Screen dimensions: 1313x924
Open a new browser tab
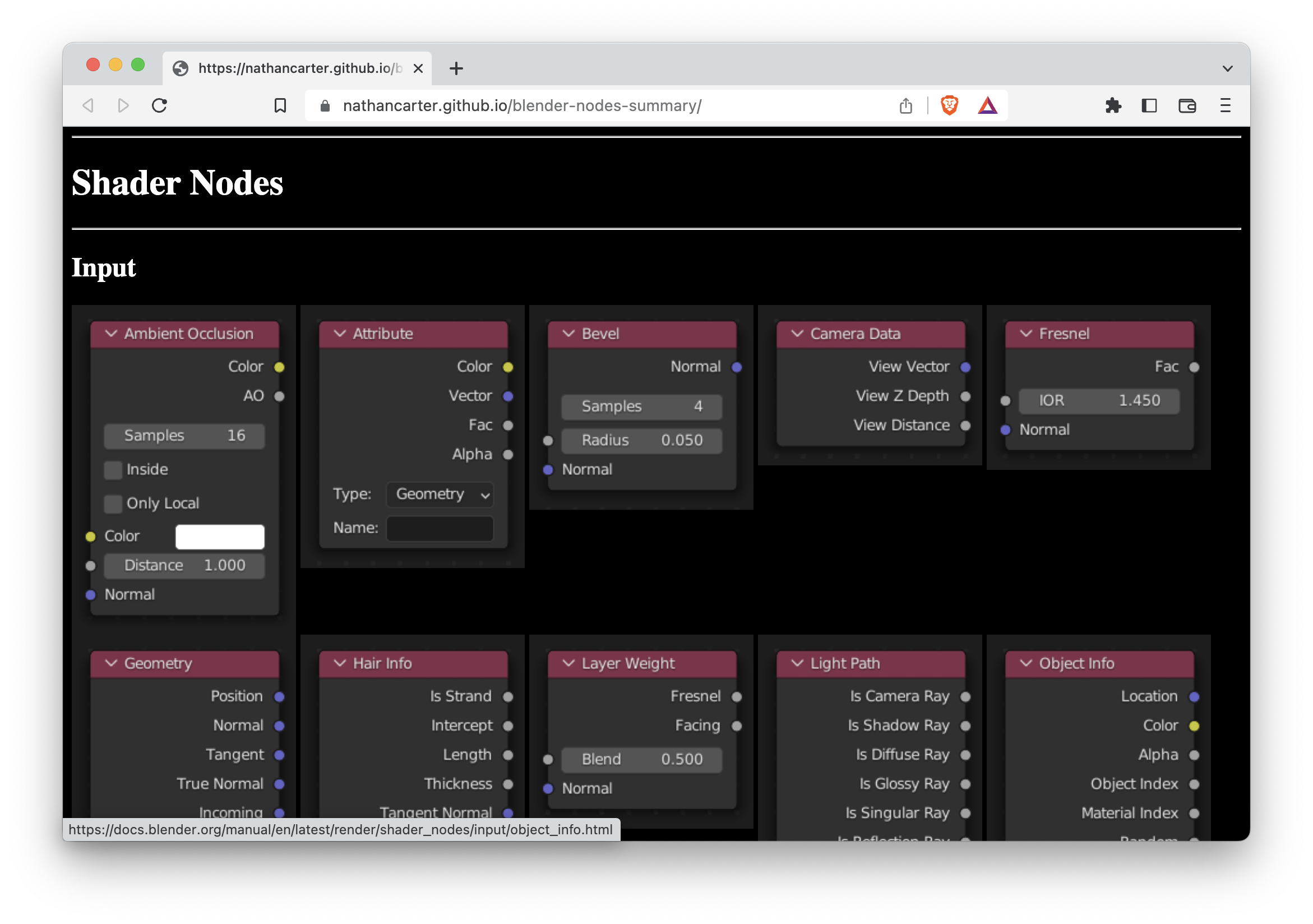[x=456, y=68]
